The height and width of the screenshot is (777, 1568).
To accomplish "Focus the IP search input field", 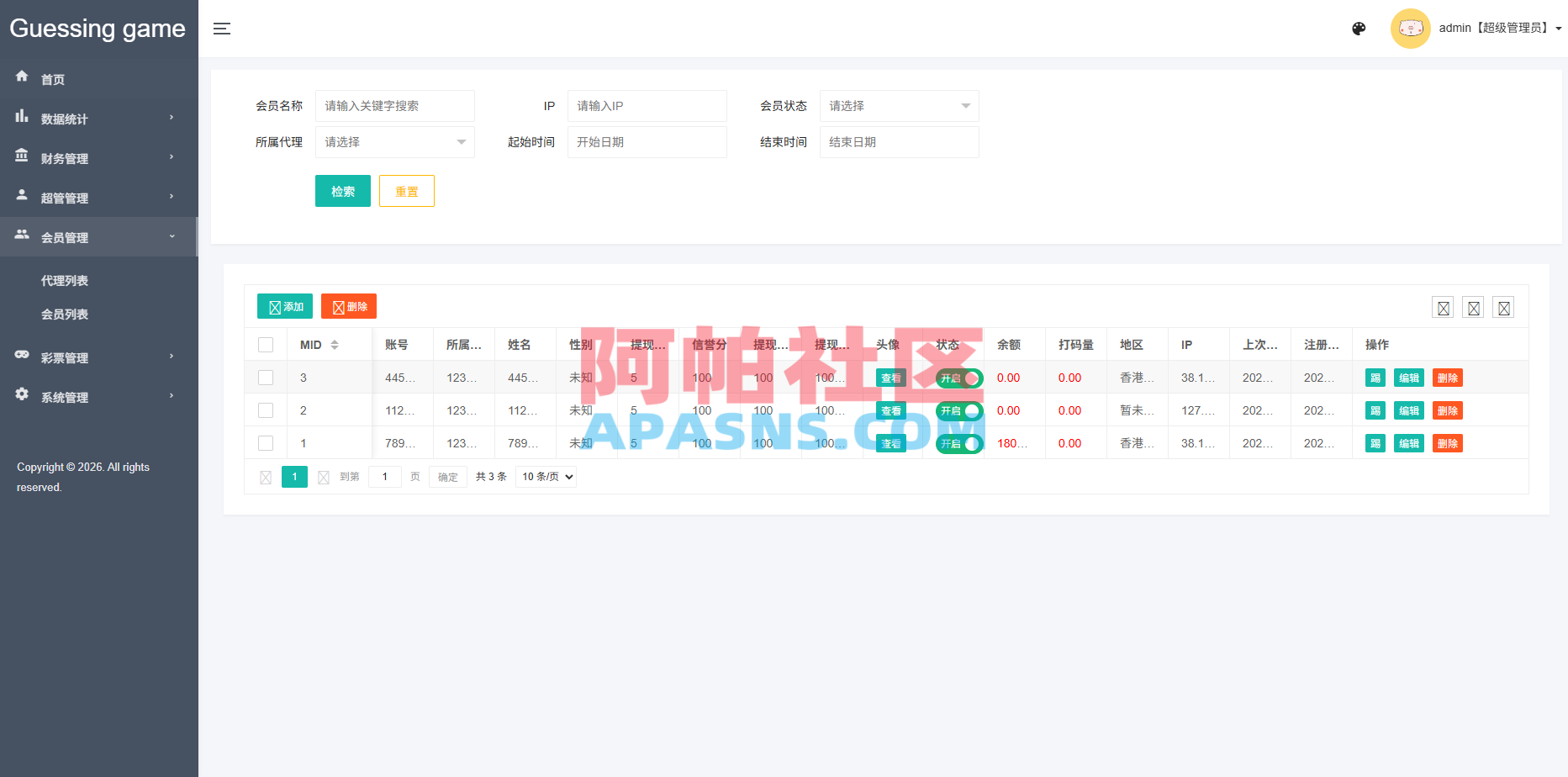I will tap(647, 106).
